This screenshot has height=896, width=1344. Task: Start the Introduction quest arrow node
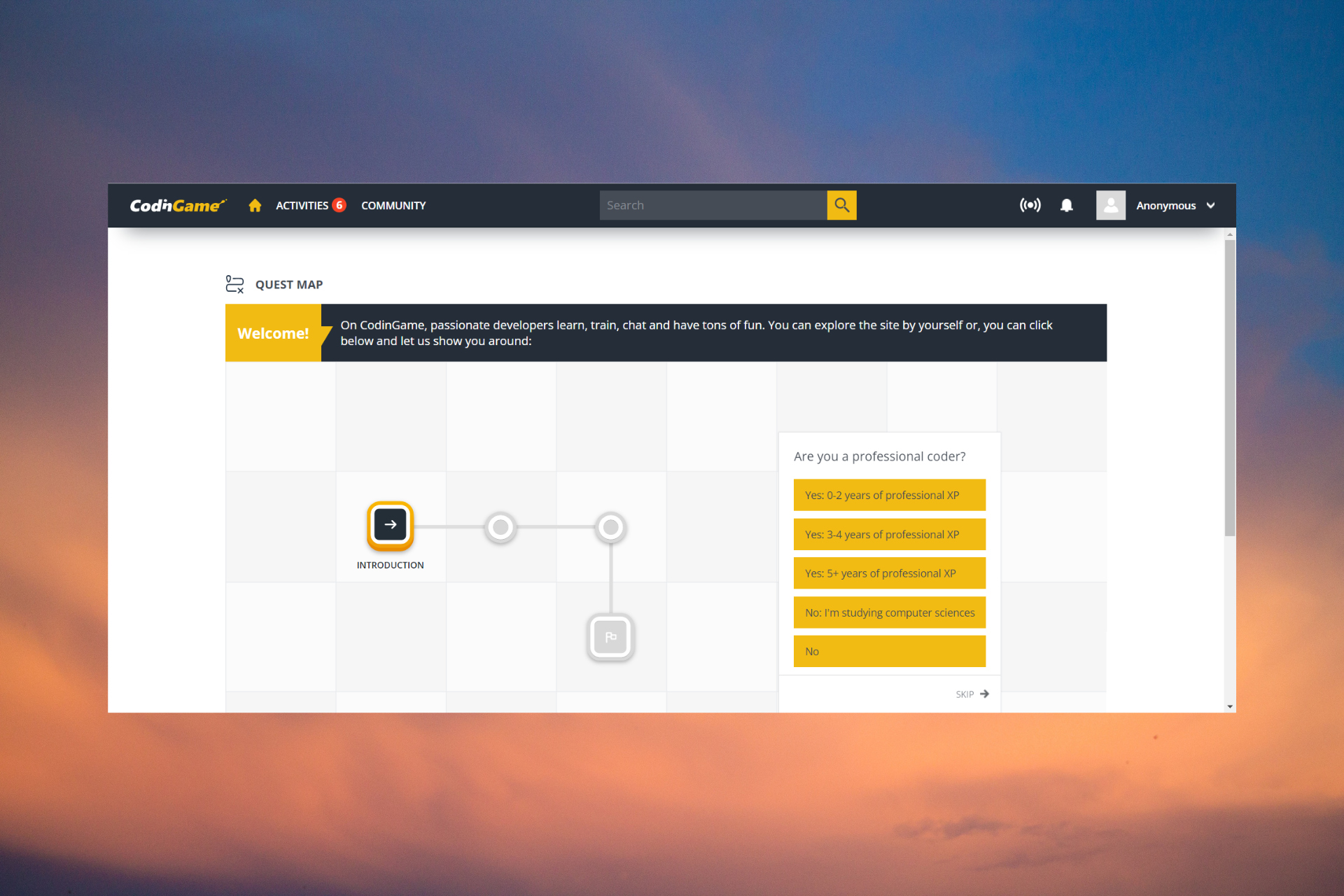(x=390, y=524)
